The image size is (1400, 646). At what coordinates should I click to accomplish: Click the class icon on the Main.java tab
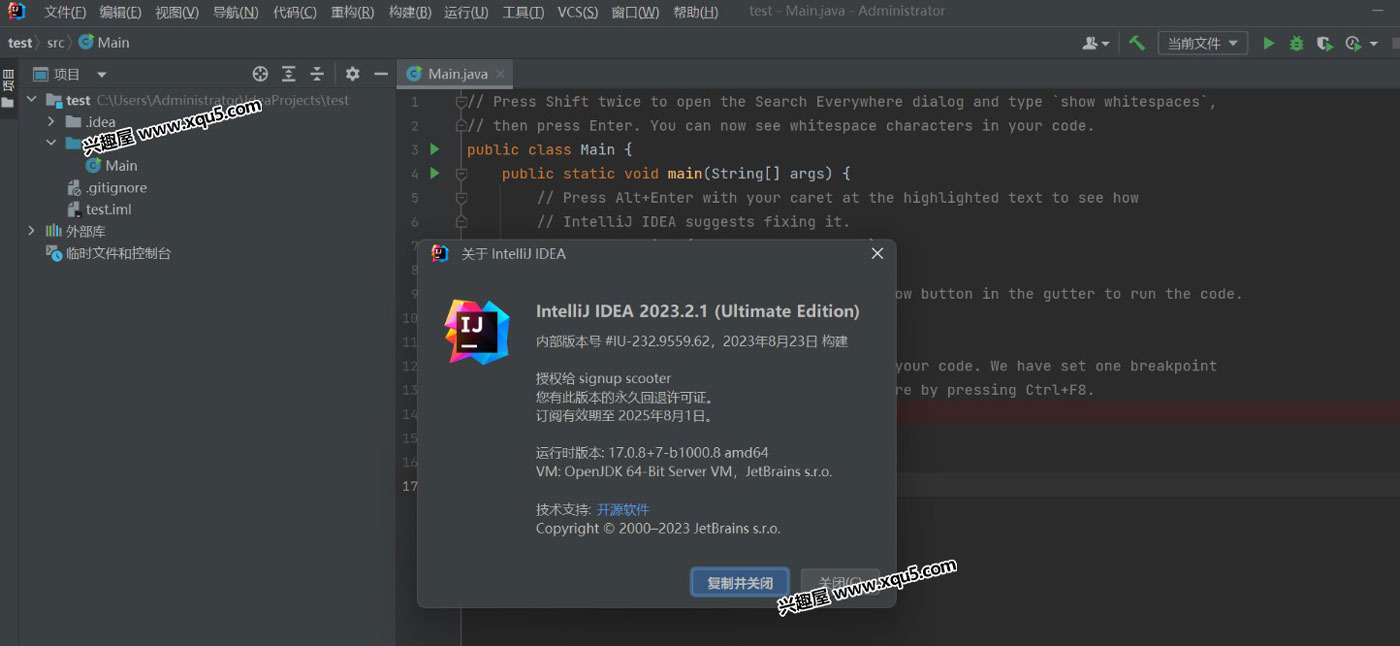(x=414, y=74)
